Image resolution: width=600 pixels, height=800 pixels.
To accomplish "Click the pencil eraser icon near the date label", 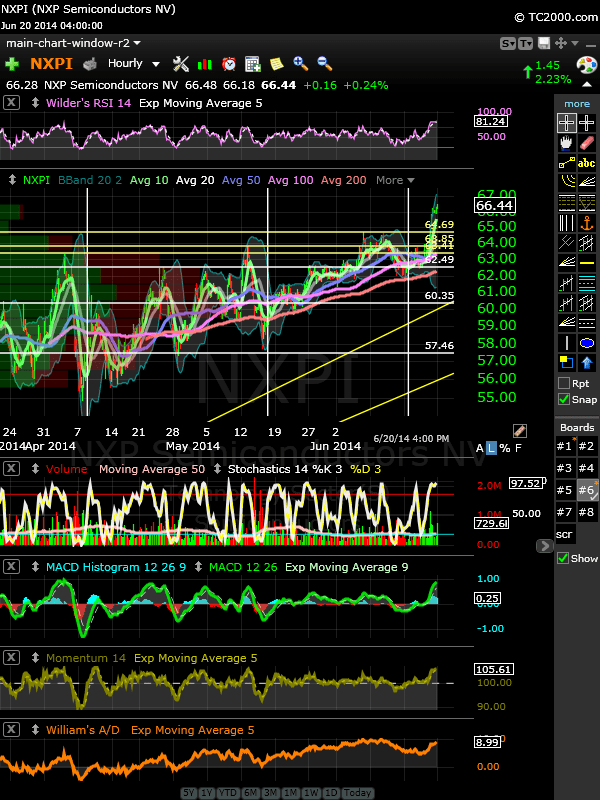I will [x=520, y=431].
